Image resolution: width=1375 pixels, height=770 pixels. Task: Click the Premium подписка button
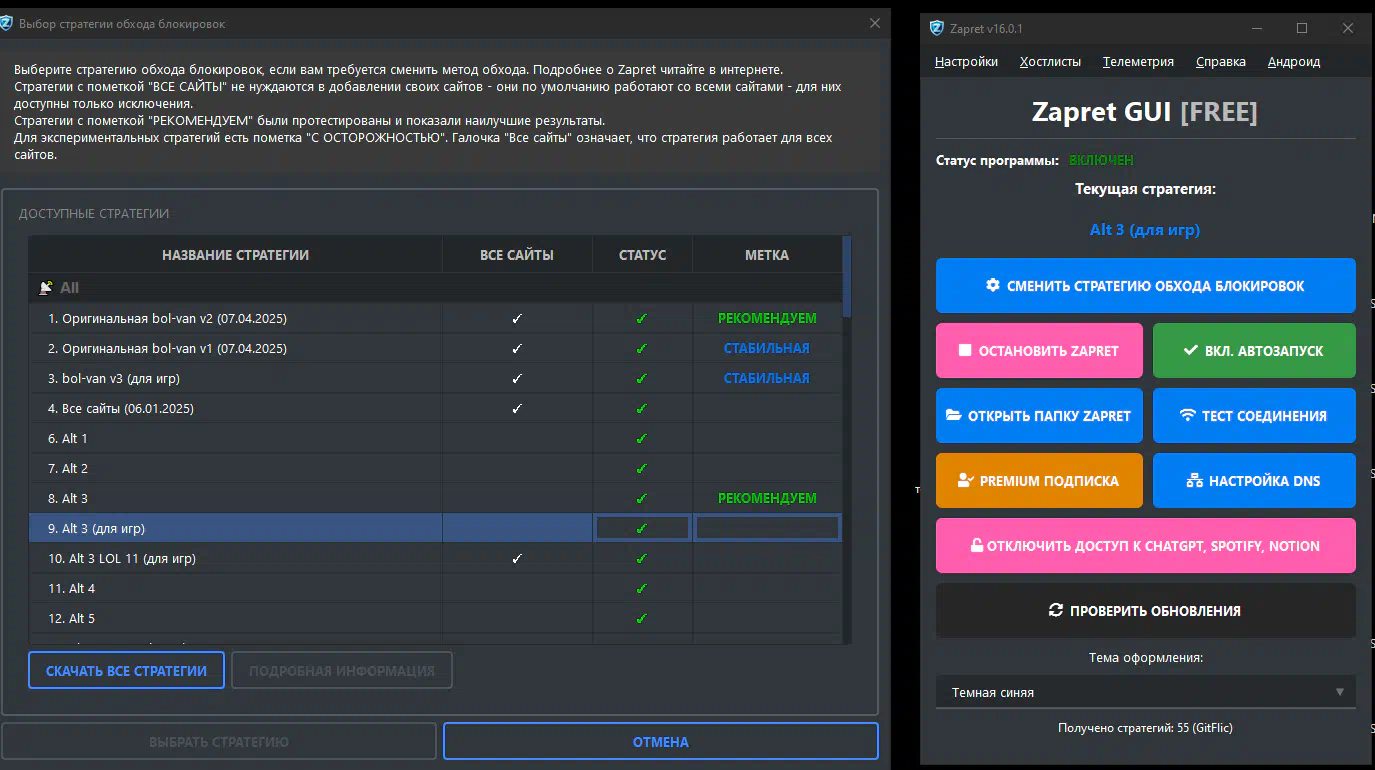tap(1039, 480)
